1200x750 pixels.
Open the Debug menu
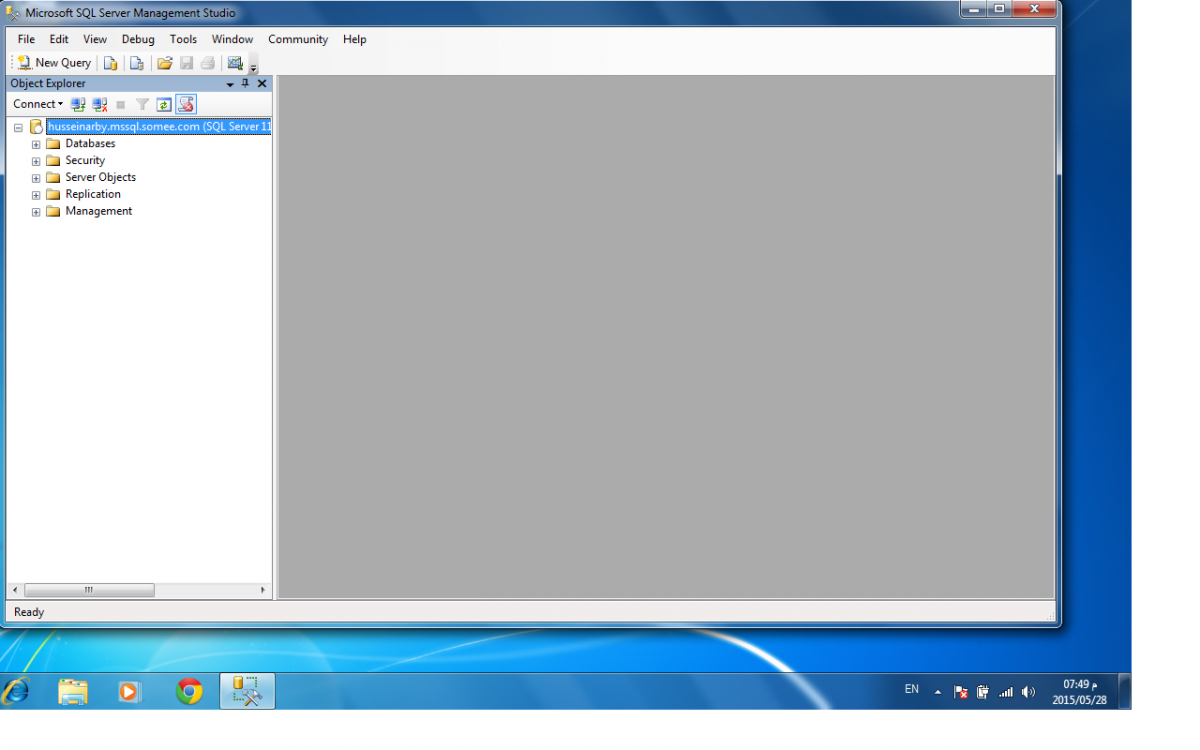coord(138,40)
